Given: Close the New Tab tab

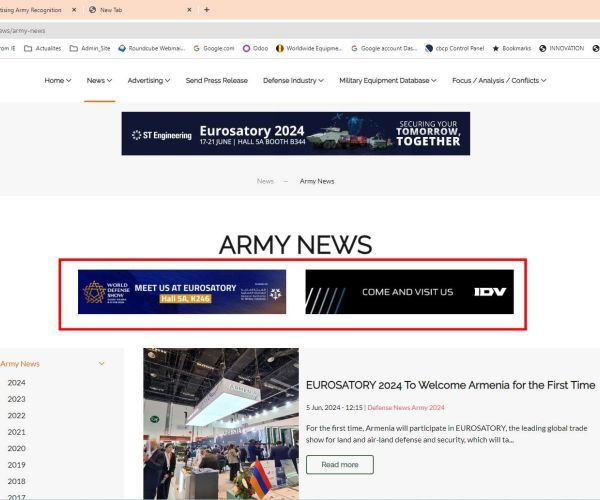Looking at the screenshot, I should pyautogui.click(x=188, y=10).
